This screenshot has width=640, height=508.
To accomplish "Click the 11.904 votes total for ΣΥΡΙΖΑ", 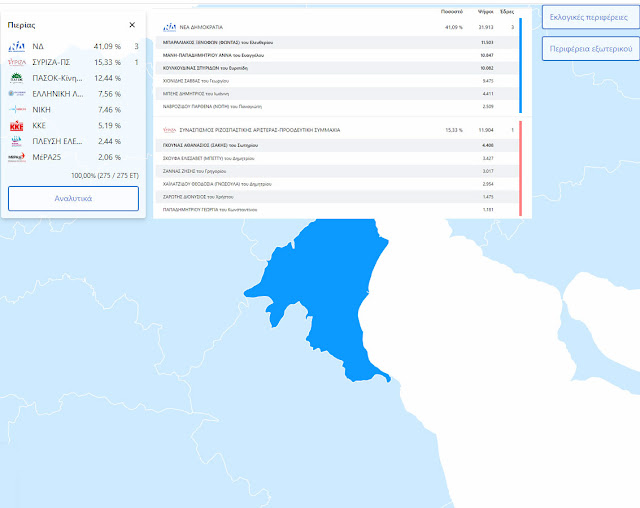I will point(486,130).
